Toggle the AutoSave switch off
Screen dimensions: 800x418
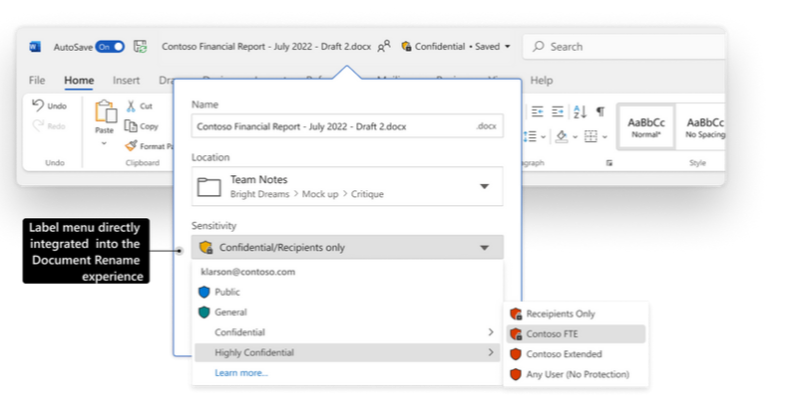click(x=110, y=47)
